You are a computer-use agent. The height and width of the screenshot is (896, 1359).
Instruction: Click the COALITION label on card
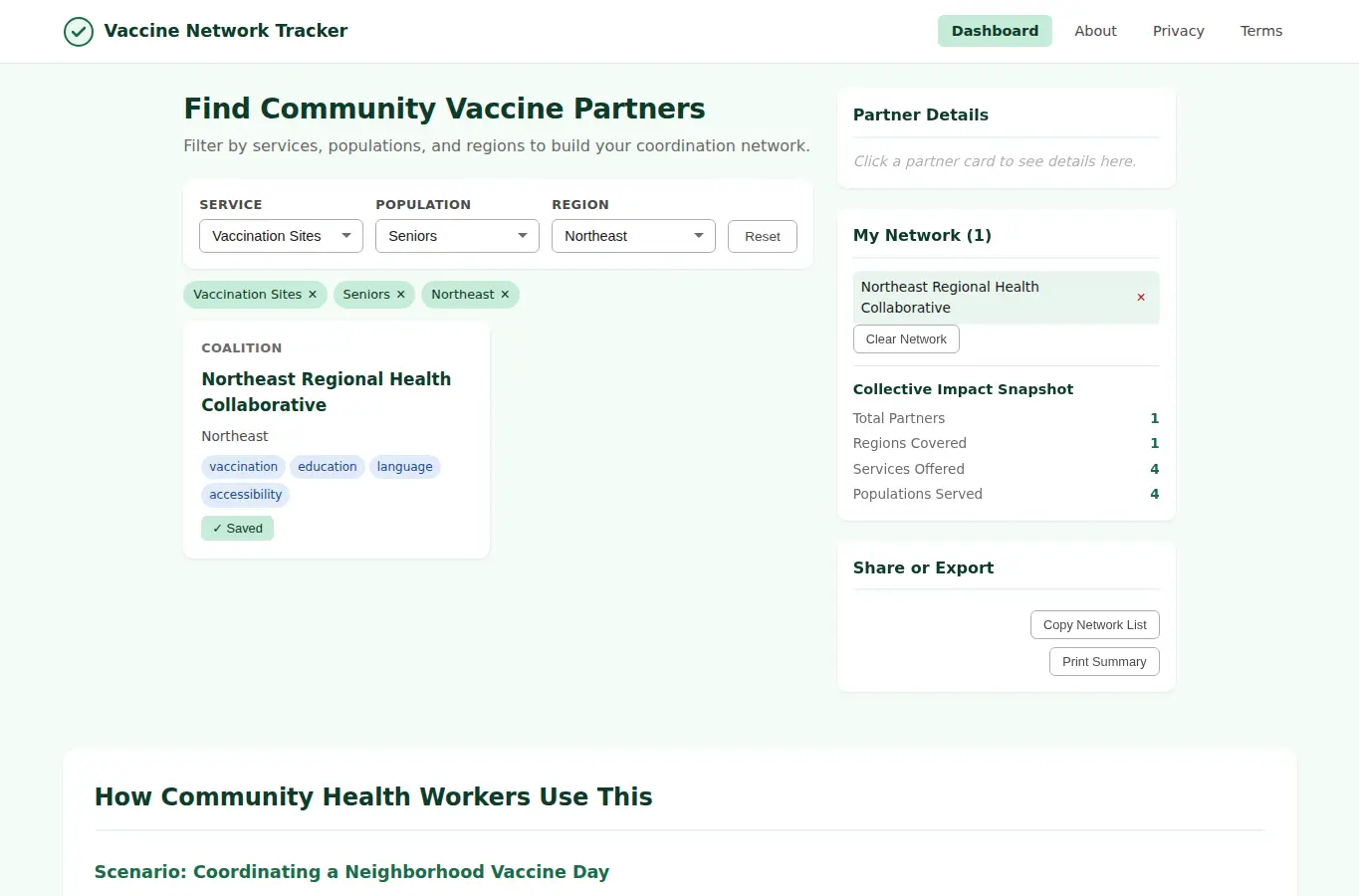point(242,348)
